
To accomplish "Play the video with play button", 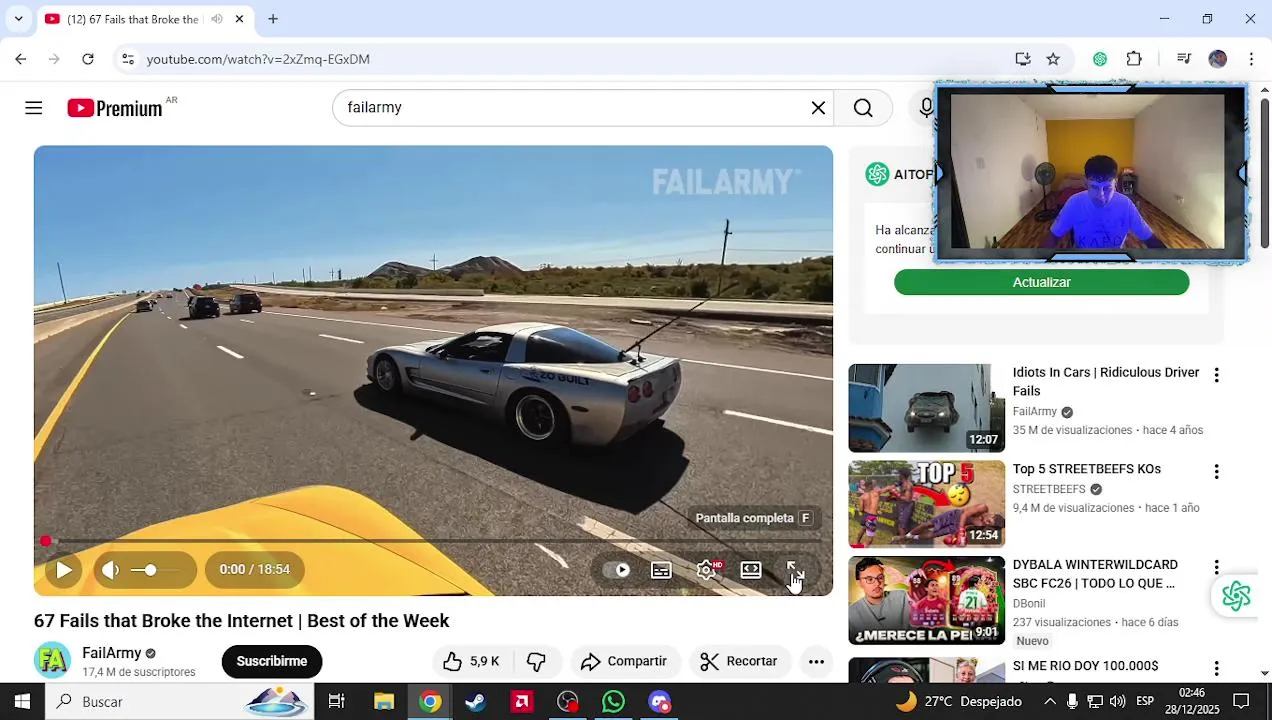I will [64, 570].
